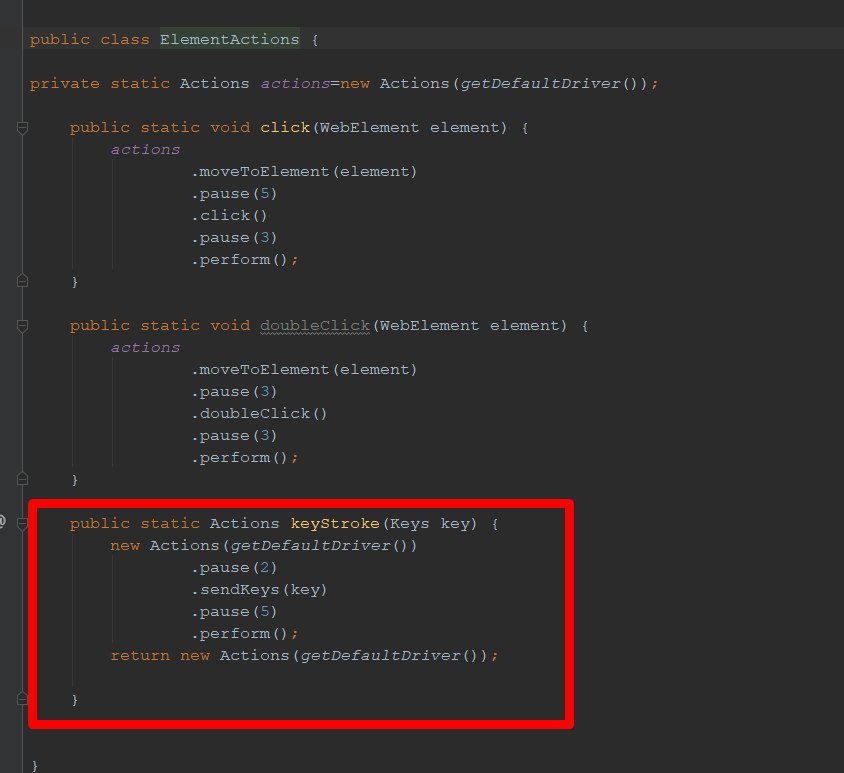This screenshot has height=773, width=844.
Task: Click the 'return' keyword
Action: click(140, 656)
